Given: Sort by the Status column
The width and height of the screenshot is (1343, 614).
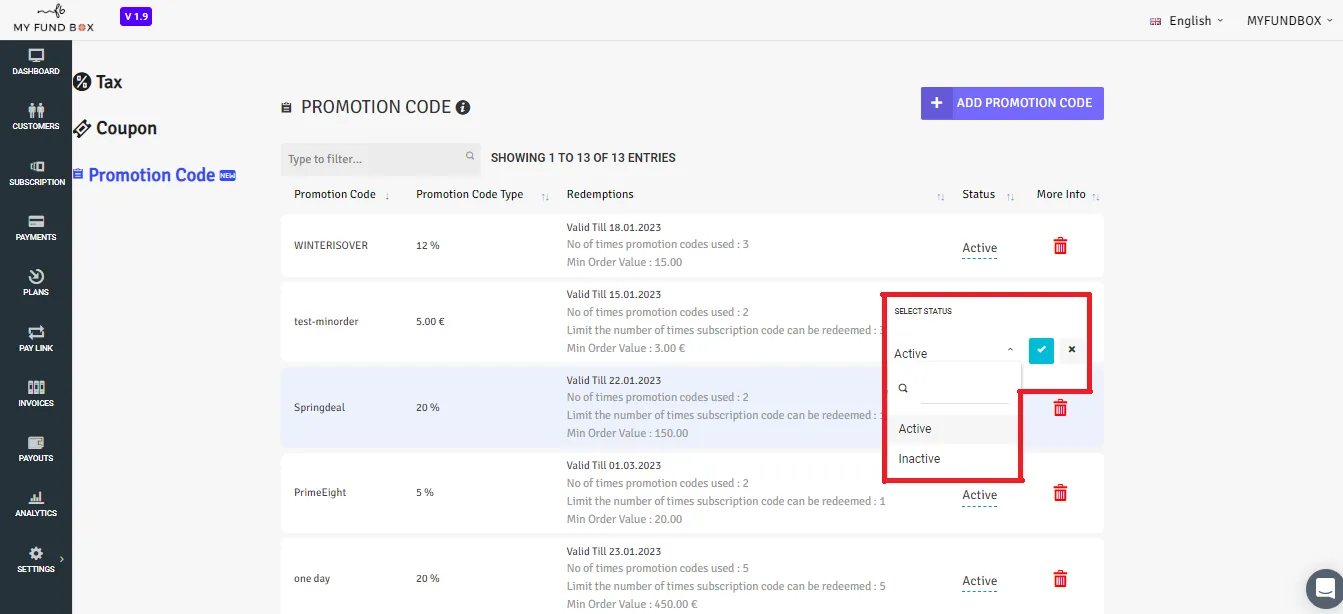Looking at the screenshot, I should pyautogui.click(x=988, y=195).
